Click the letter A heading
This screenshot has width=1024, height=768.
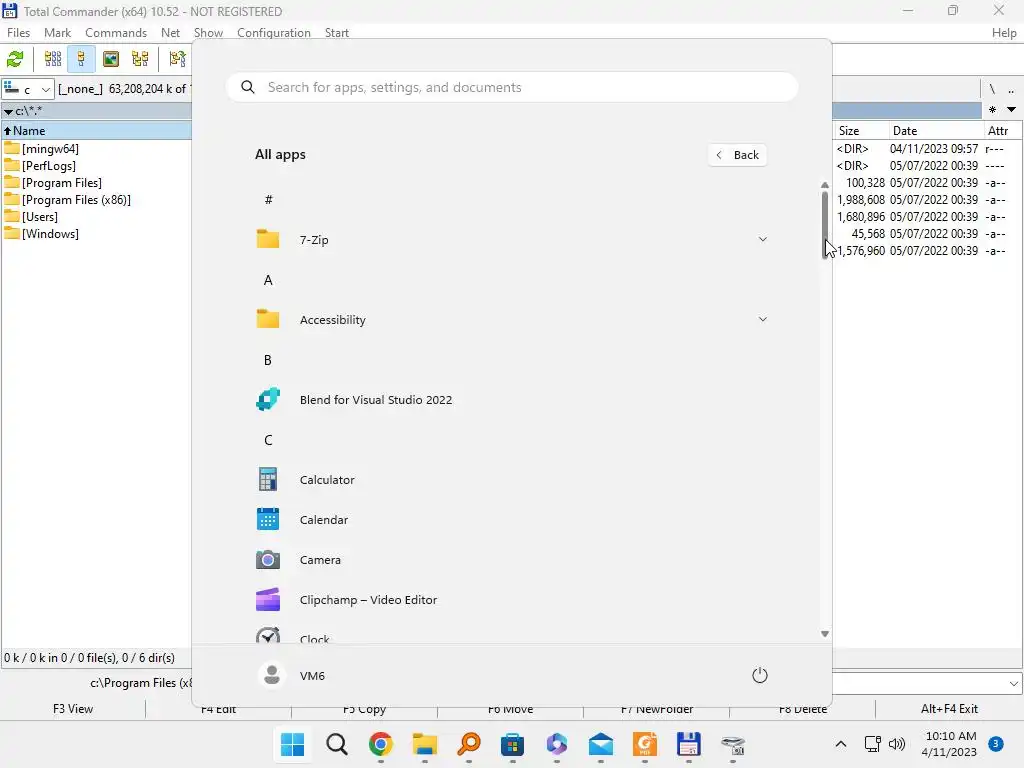[268, 280]
